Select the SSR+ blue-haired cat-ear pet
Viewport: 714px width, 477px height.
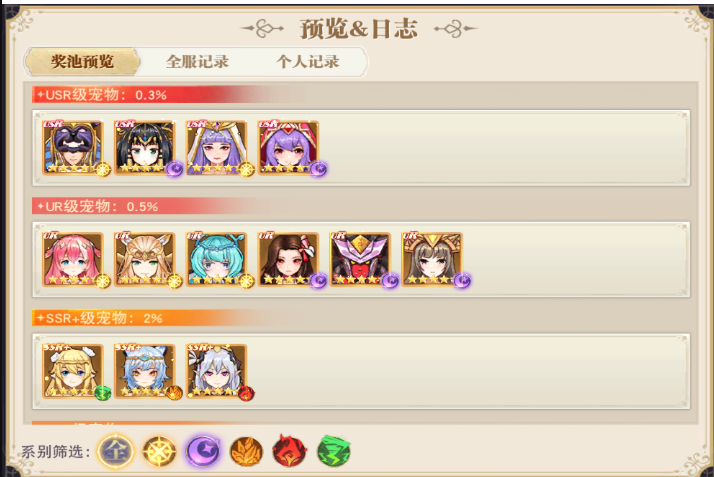145,371
